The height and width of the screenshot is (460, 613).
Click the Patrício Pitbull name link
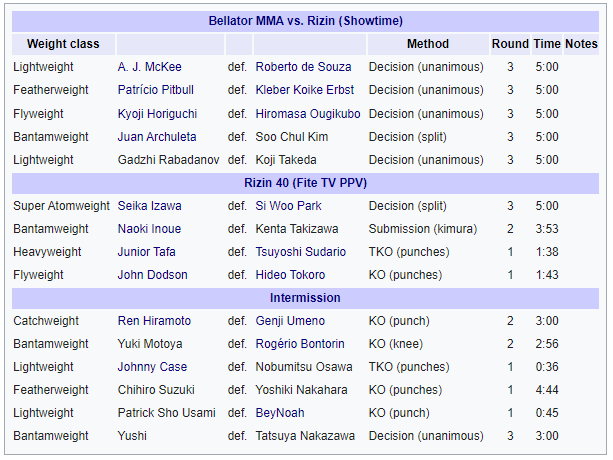click(x=156, y=90)
